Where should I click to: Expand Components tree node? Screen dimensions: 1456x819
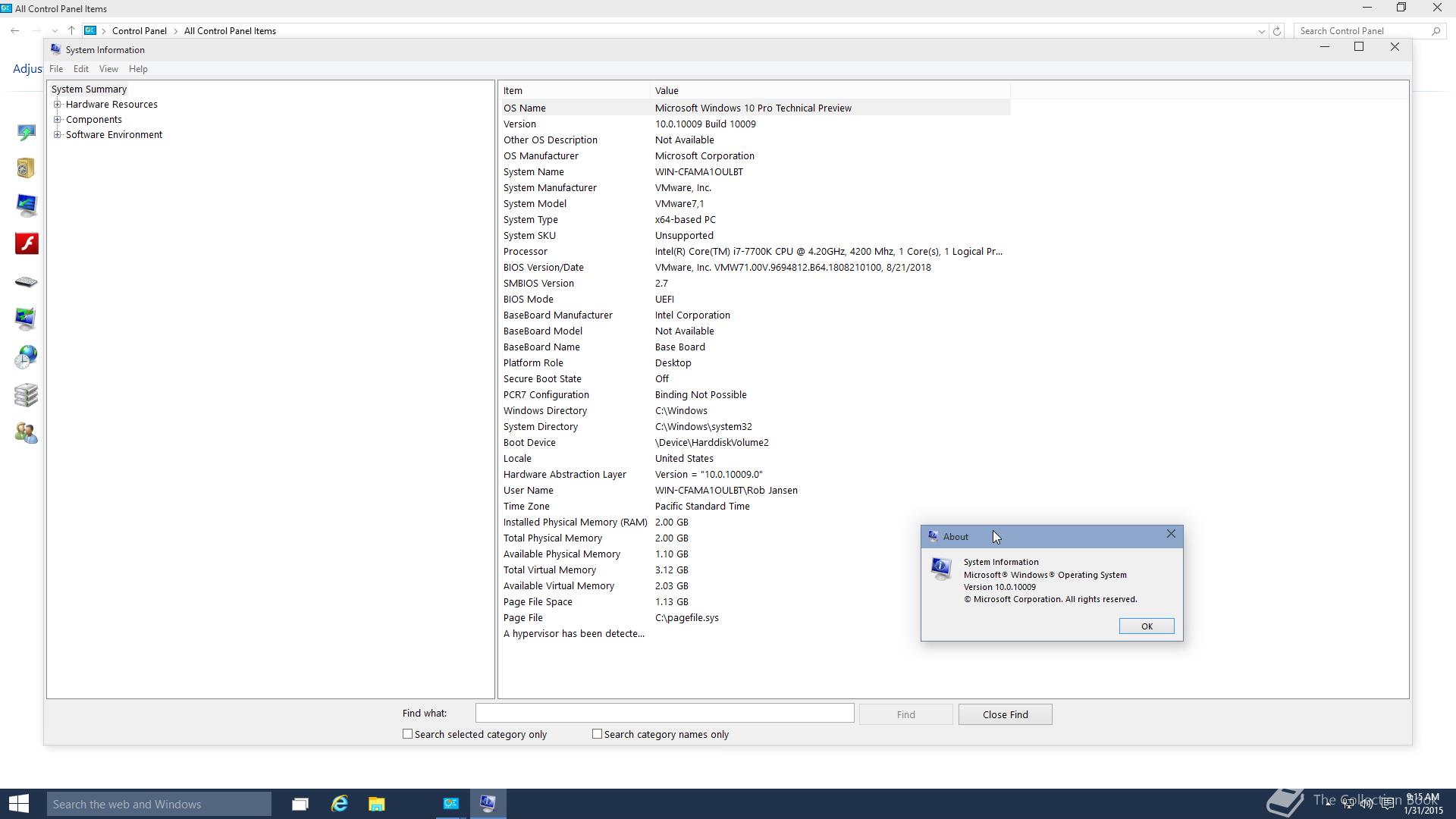57,120
